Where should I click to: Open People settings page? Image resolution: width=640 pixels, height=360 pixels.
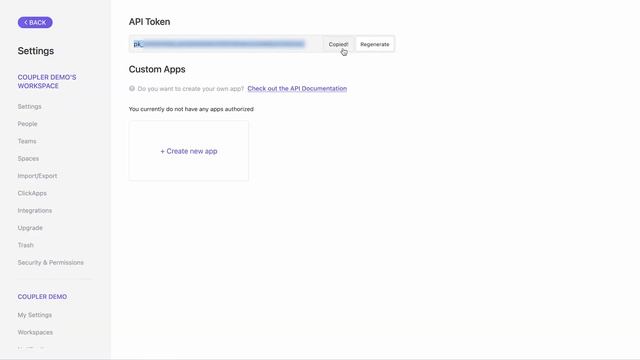(27, 124)
